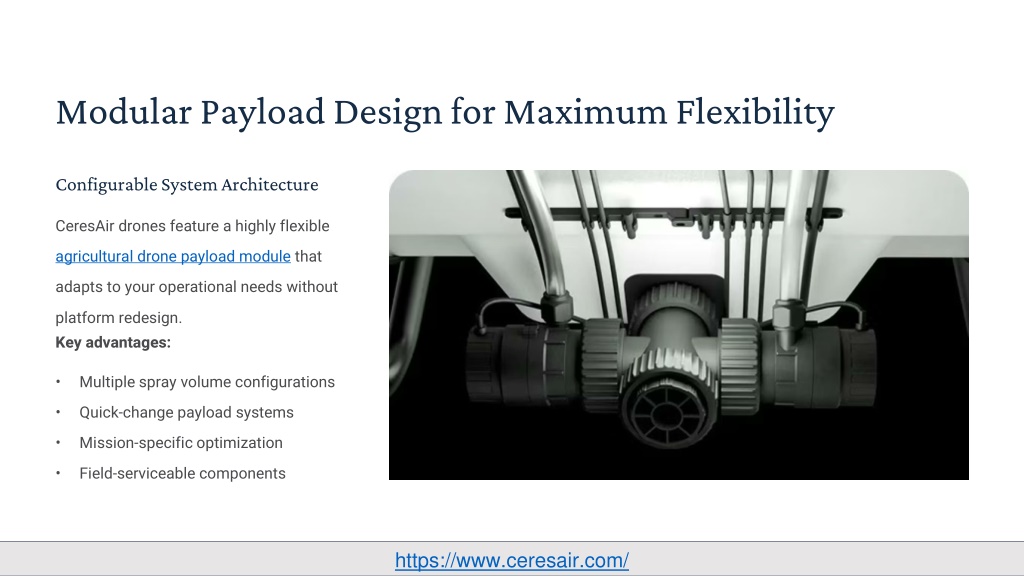The image size is (1024, 576).
Task: Select the slide title 'Modular Payload Design for Maximum Flexibility'
Action: (x=445, y=112)
